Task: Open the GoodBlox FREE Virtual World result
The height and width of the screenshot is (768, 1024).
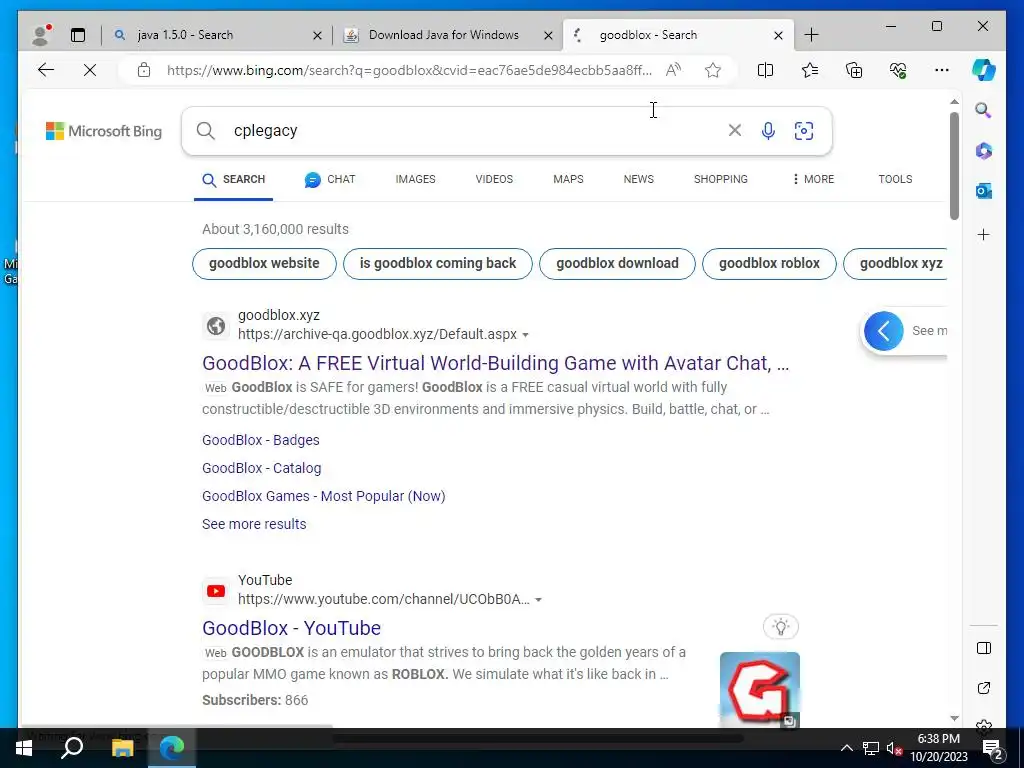Action: point(496,363)
